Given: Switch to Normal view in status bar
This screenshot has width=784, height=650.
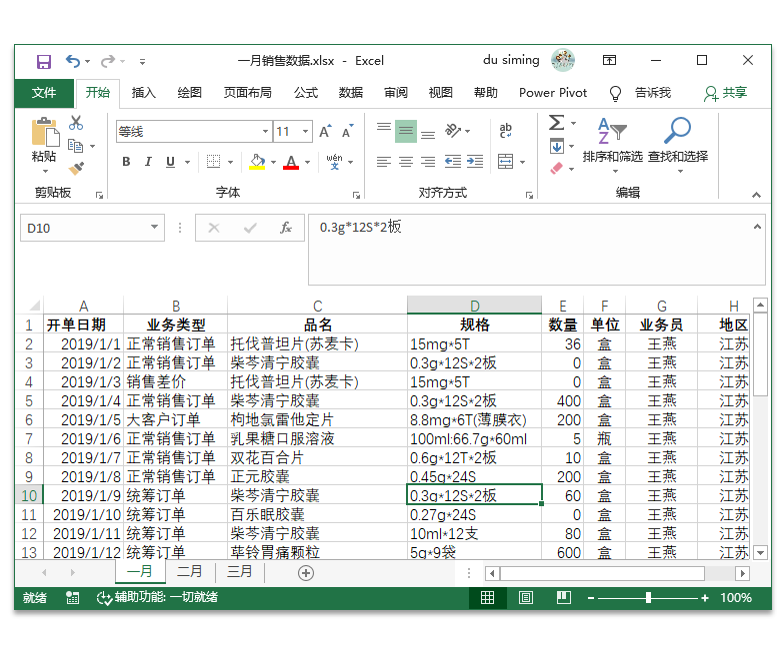Looking at the screenshot, I should click(x=488, y=598).
